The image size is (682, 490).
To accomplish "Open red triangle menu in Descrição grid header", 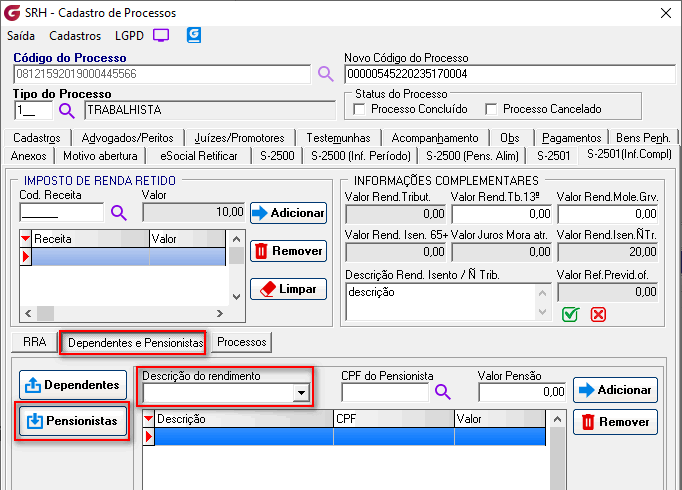I will point(149,418).
